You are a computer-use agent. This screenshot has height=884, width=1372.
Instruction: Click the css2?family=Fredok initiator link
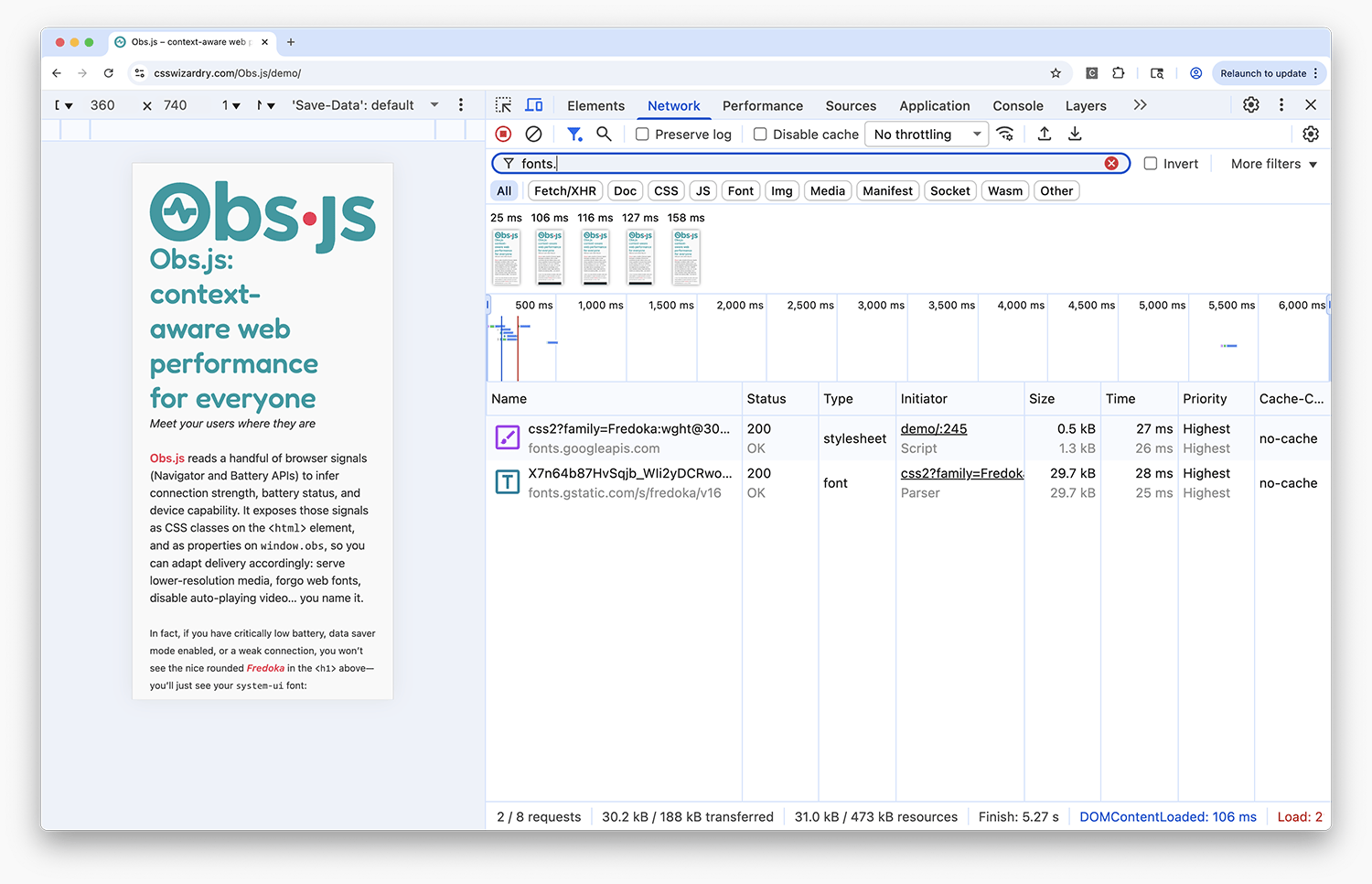(962, 473)
